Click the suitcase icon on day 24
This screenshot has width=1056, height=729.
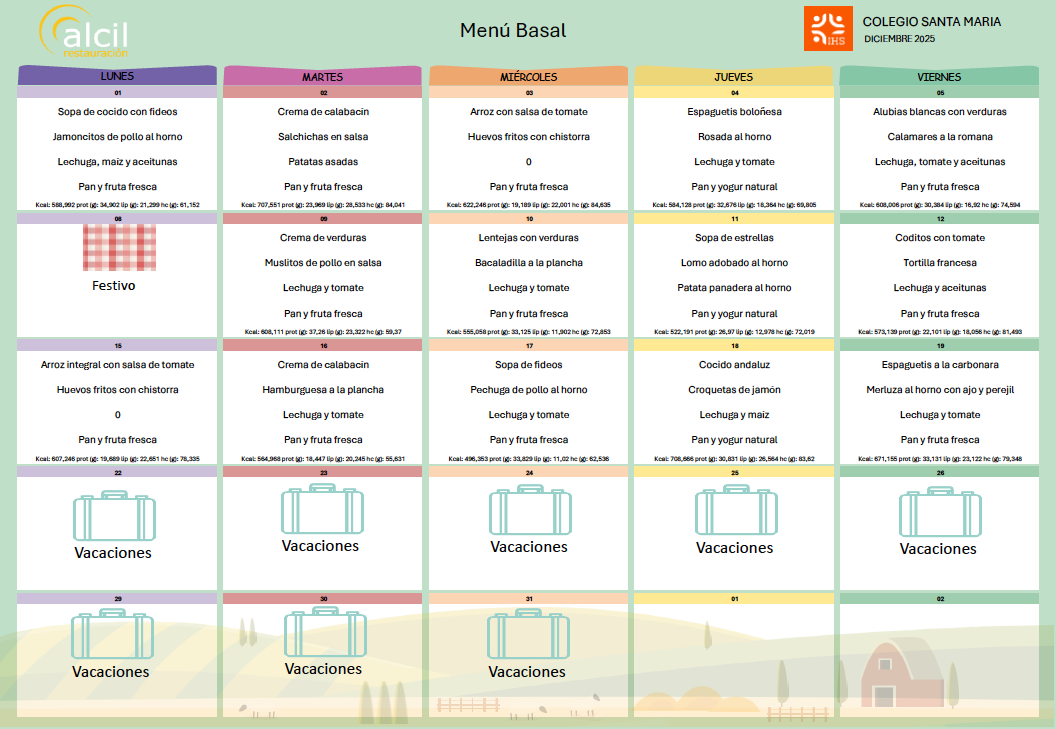click(530, 509)
